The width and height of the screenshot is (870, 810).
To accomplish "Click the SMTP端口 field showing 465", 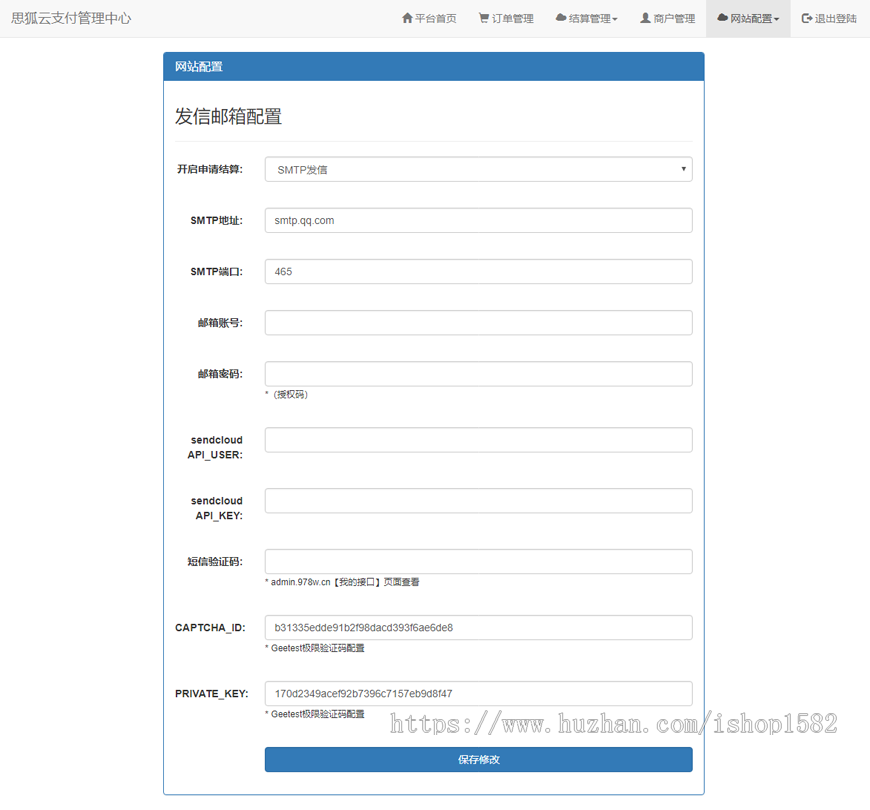I will pos(477,271).
